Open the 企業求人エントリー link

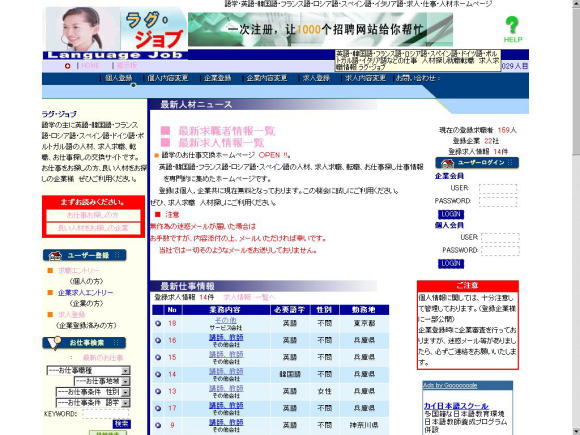(x=85, y=293)
